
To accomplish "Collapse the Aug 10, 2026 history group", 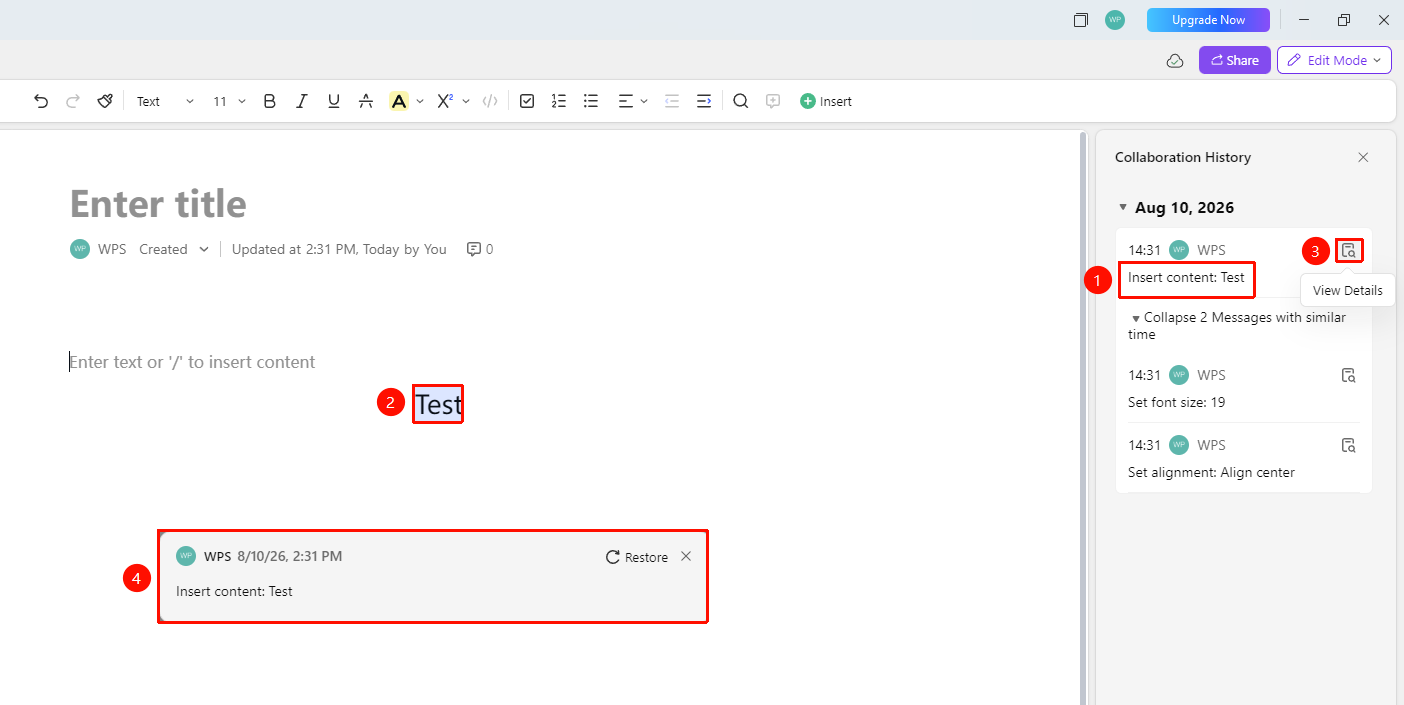I will [1122, 208].
